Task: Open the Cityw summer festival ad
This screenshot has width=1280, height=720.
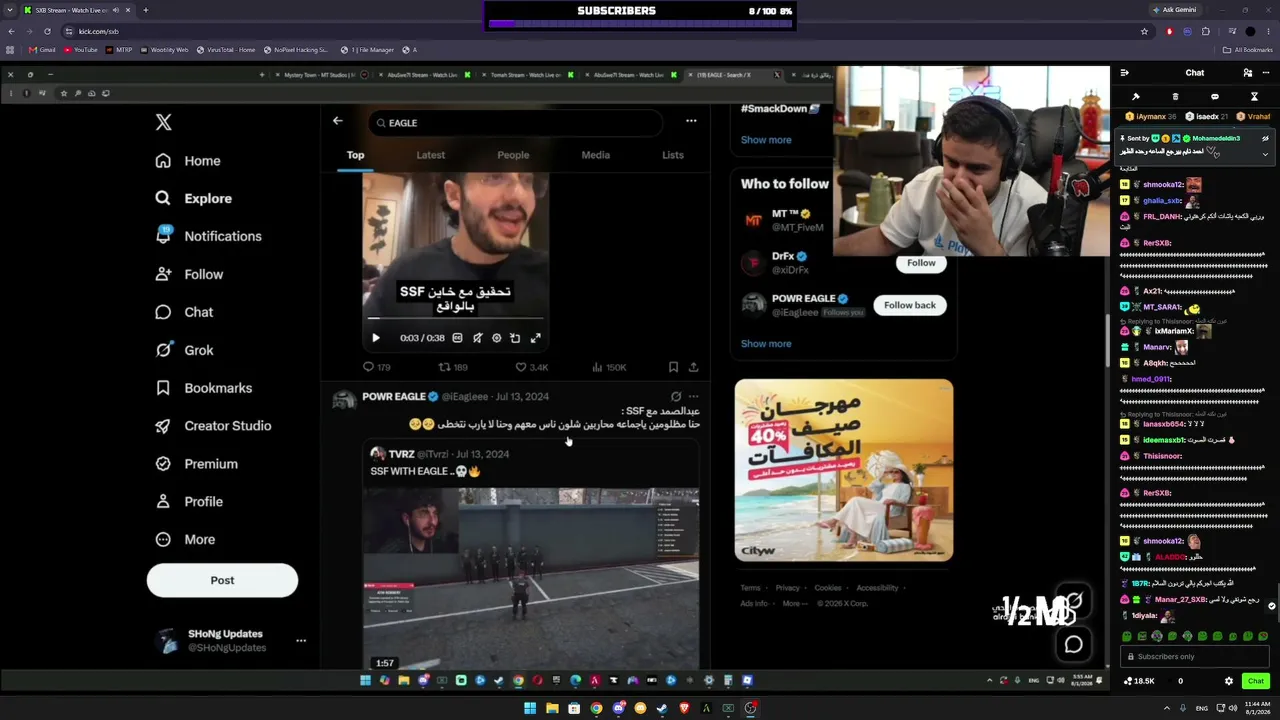Action: [x=844, y=470]
